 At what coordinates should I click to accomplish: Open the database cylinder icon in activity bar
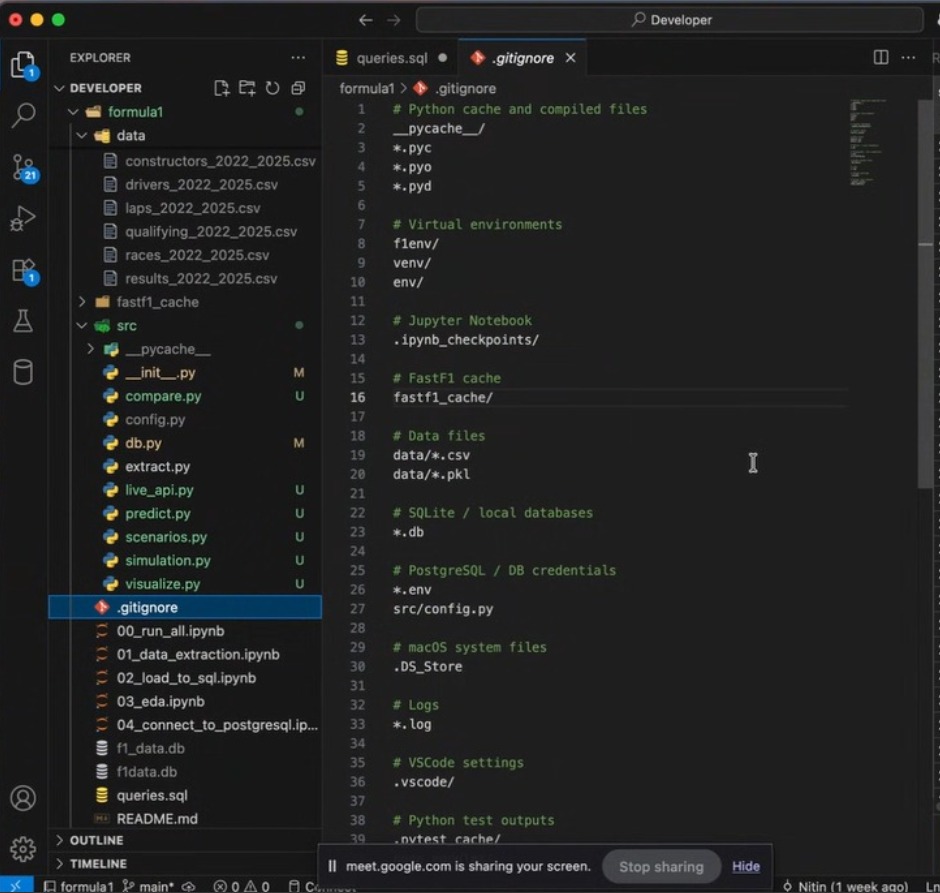pos(23,372)
